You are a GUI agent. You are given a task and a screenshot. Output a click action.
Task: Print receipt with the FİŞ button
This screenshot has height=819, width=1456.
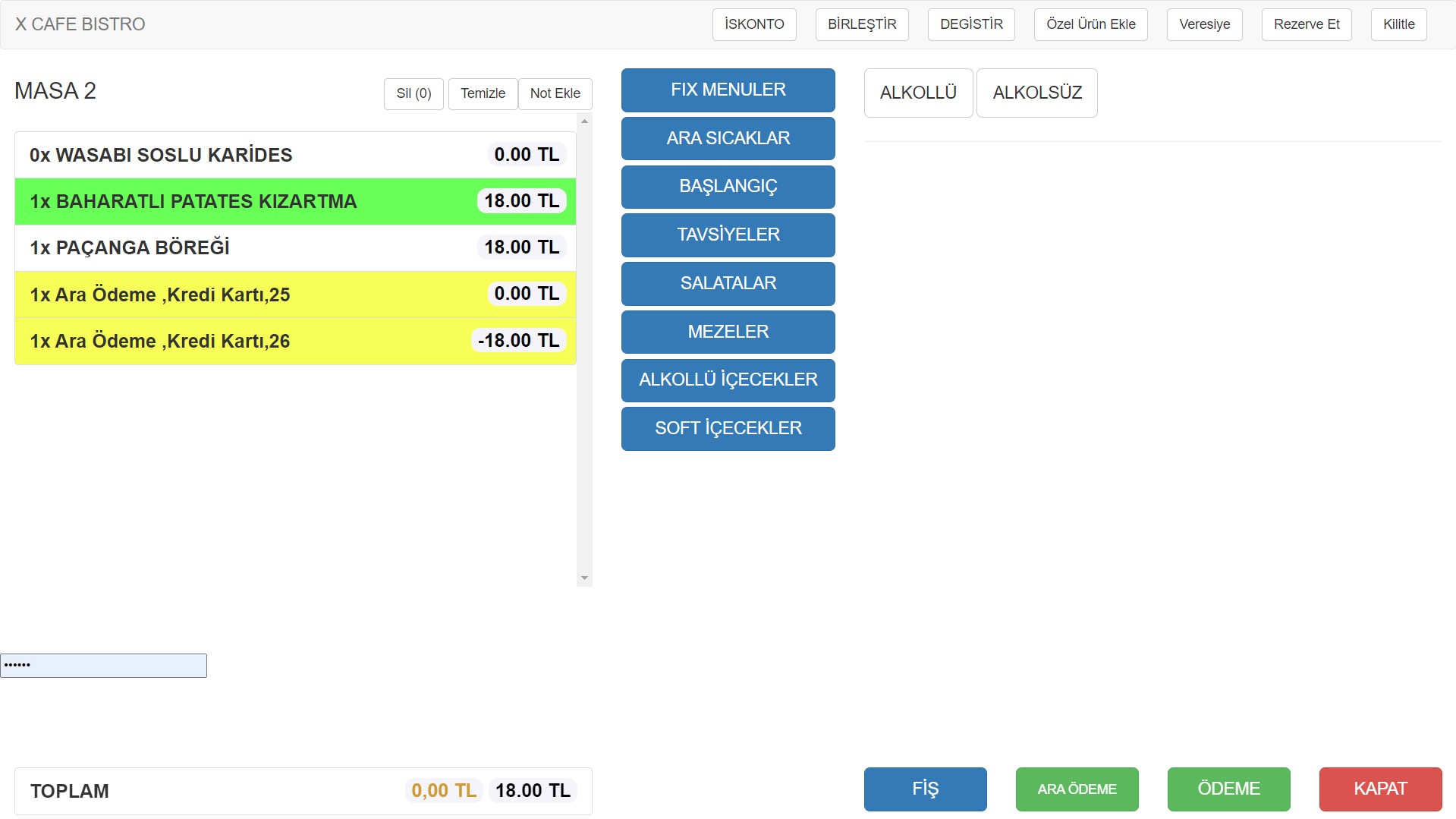pos(925,789)
